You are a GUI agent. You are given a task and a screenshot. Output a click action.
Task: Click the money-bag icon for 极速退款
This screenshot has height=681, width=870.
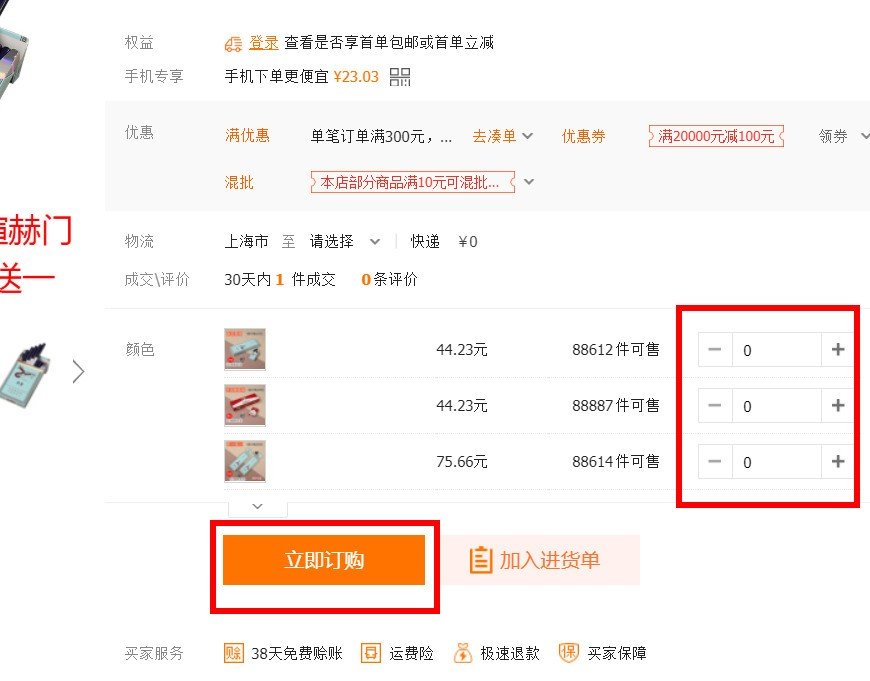pos(464,653)
